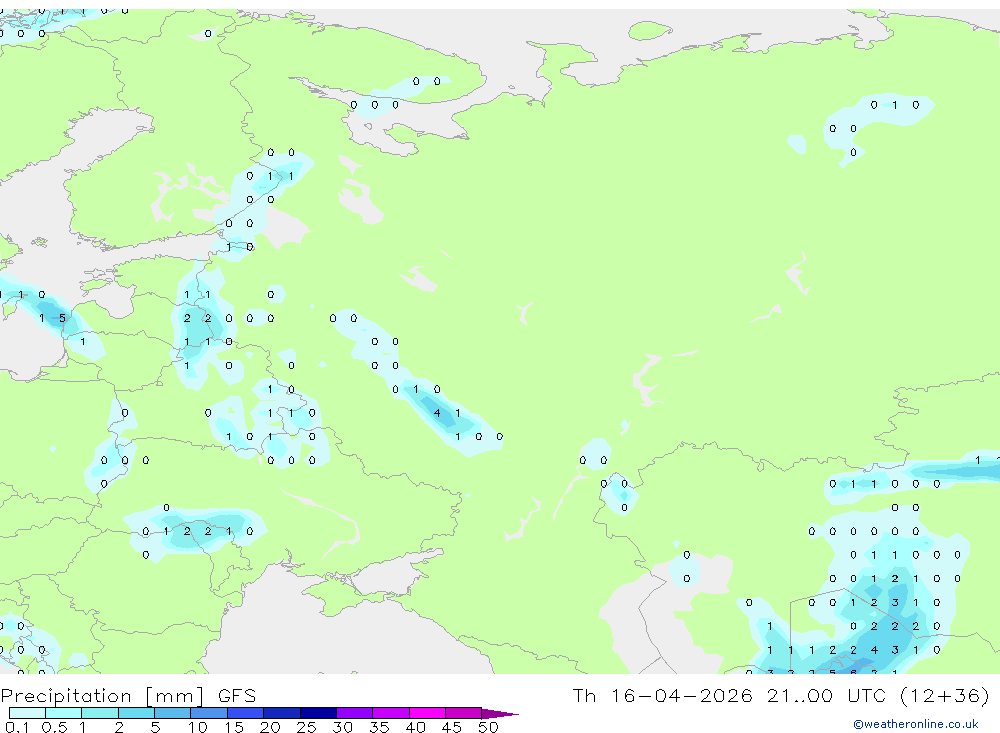Image resolution: width=1000 pixels, height=733 pixels.
Task: Select the "30" legend scale label
Action: pos(342,727)
